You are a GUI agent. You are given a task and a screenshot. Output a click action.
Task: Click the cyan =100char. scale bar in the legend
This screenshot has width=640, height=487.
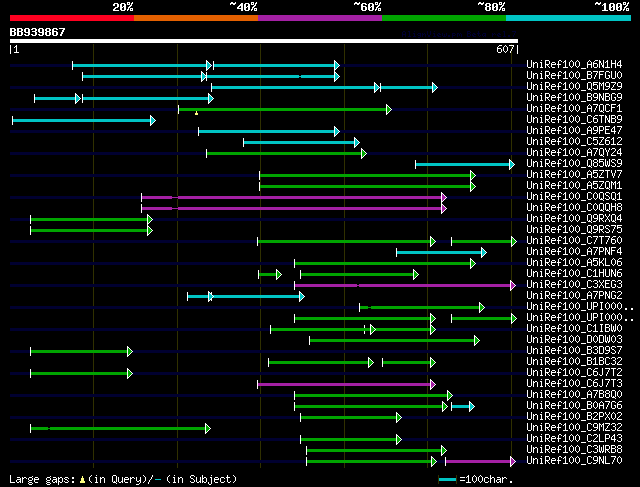point(447,480)
